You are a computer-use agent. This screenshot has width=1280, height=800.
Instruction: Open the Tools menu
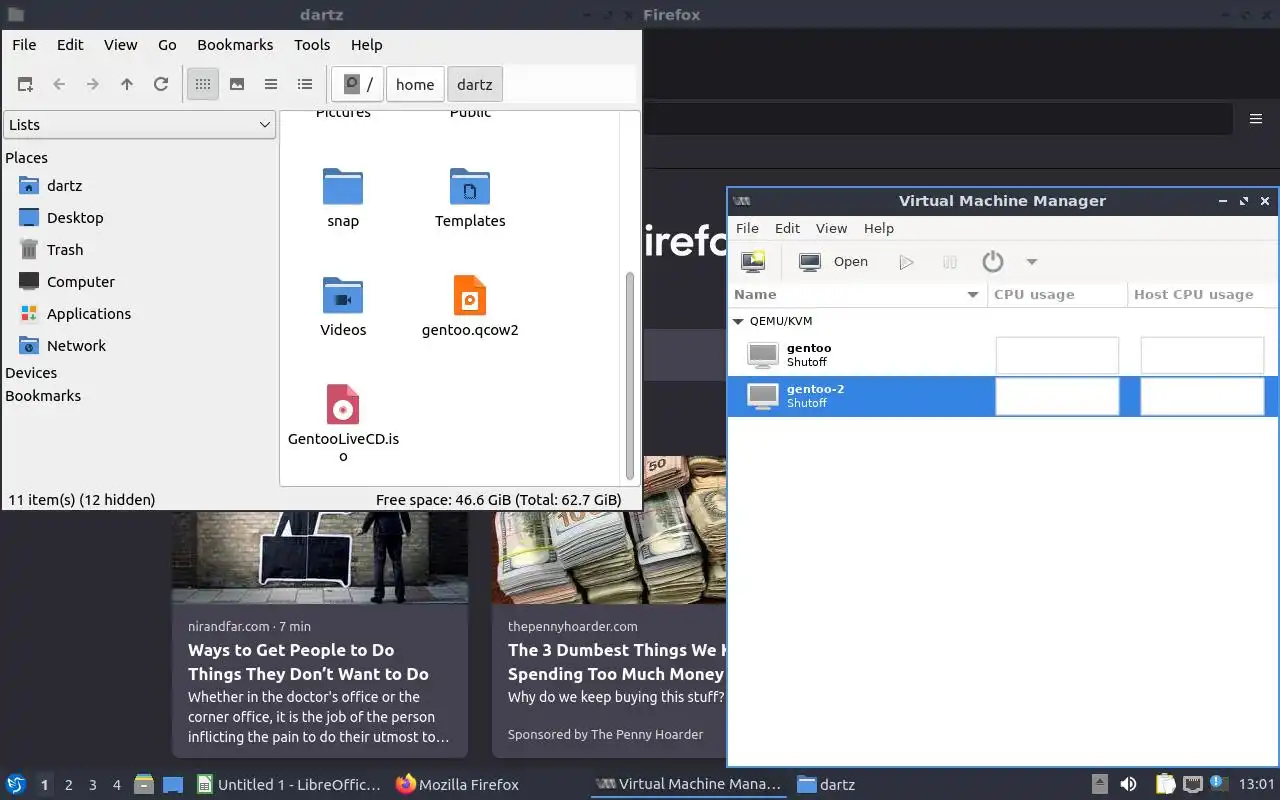pos(312,45)
